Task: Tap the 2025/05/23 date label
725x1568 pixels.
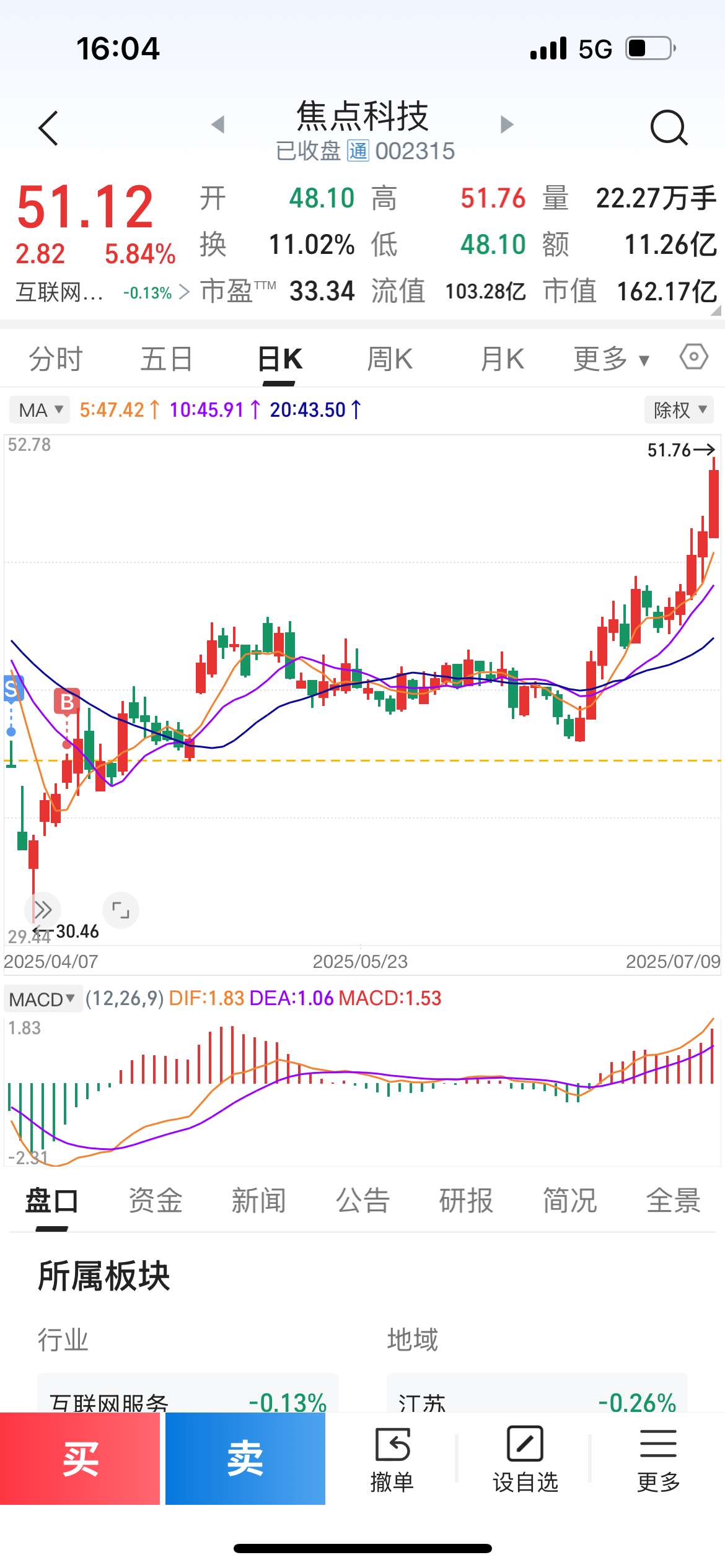Action: tap(360, 962)
